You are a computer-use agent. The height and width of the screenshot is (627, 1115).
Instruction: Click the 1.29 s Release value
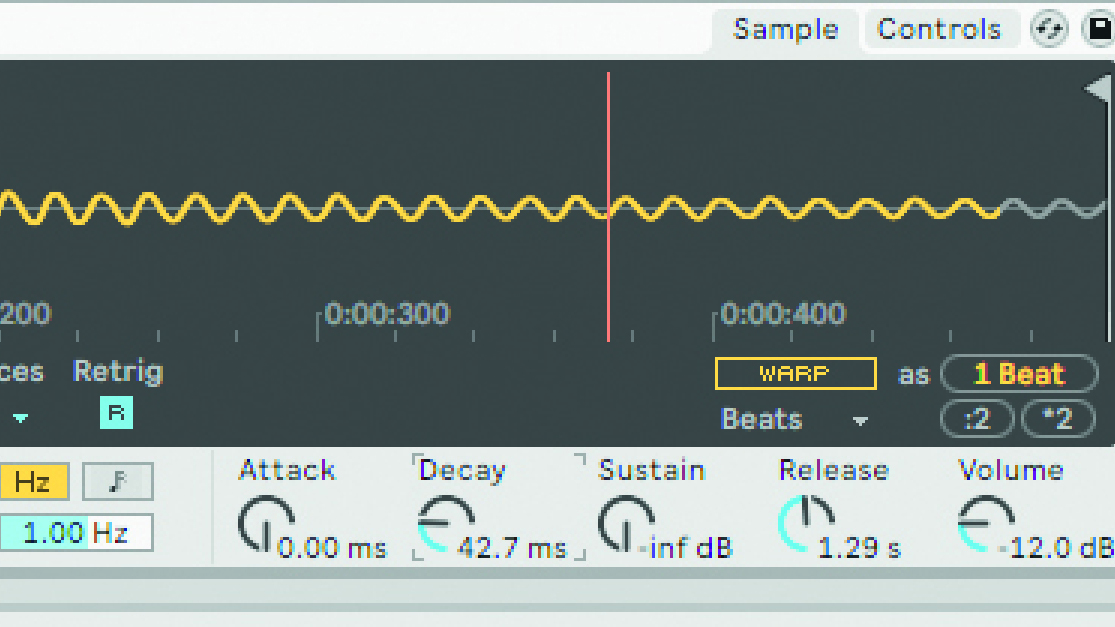(x=859, y=548)
